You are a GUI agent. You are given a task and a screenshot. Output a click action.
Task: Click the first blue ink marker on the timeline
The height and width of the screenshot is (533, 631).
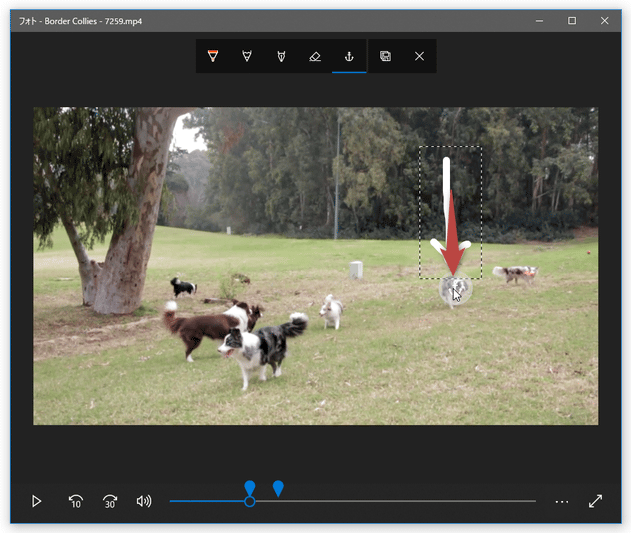coord(250,487)
